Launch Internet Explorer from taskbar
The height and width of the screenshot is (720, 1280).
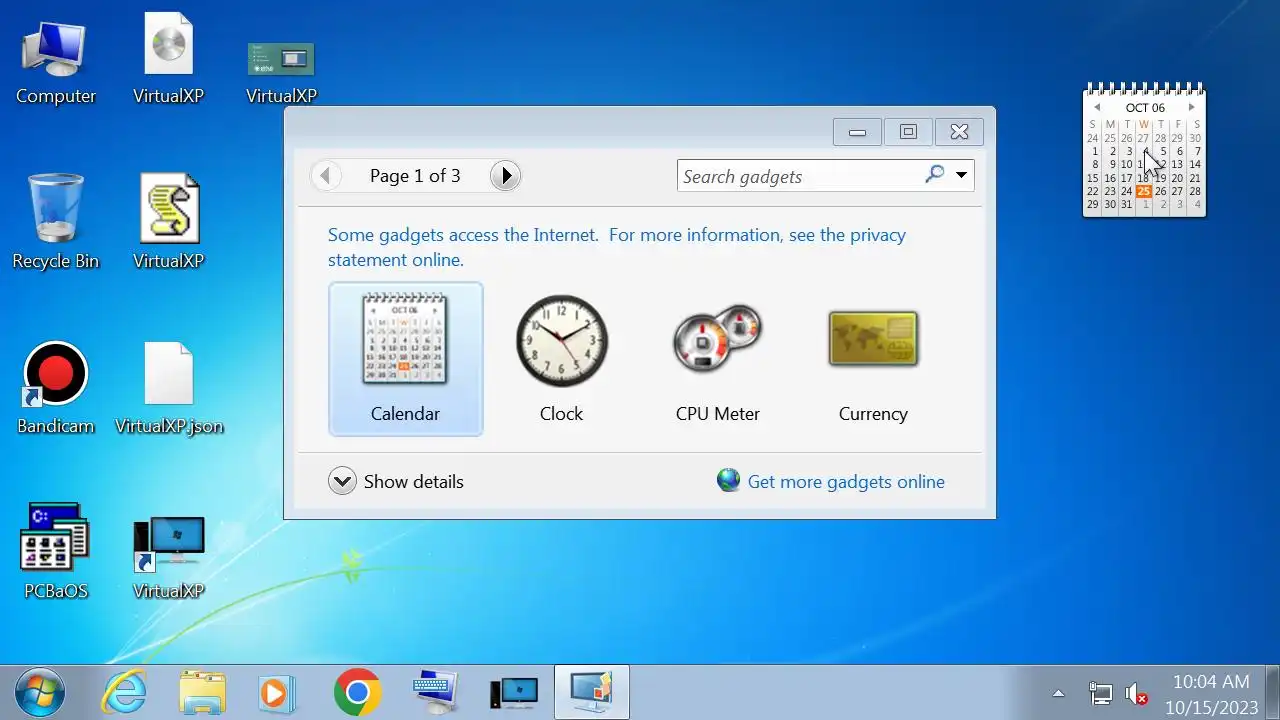(x=125, y=693)
